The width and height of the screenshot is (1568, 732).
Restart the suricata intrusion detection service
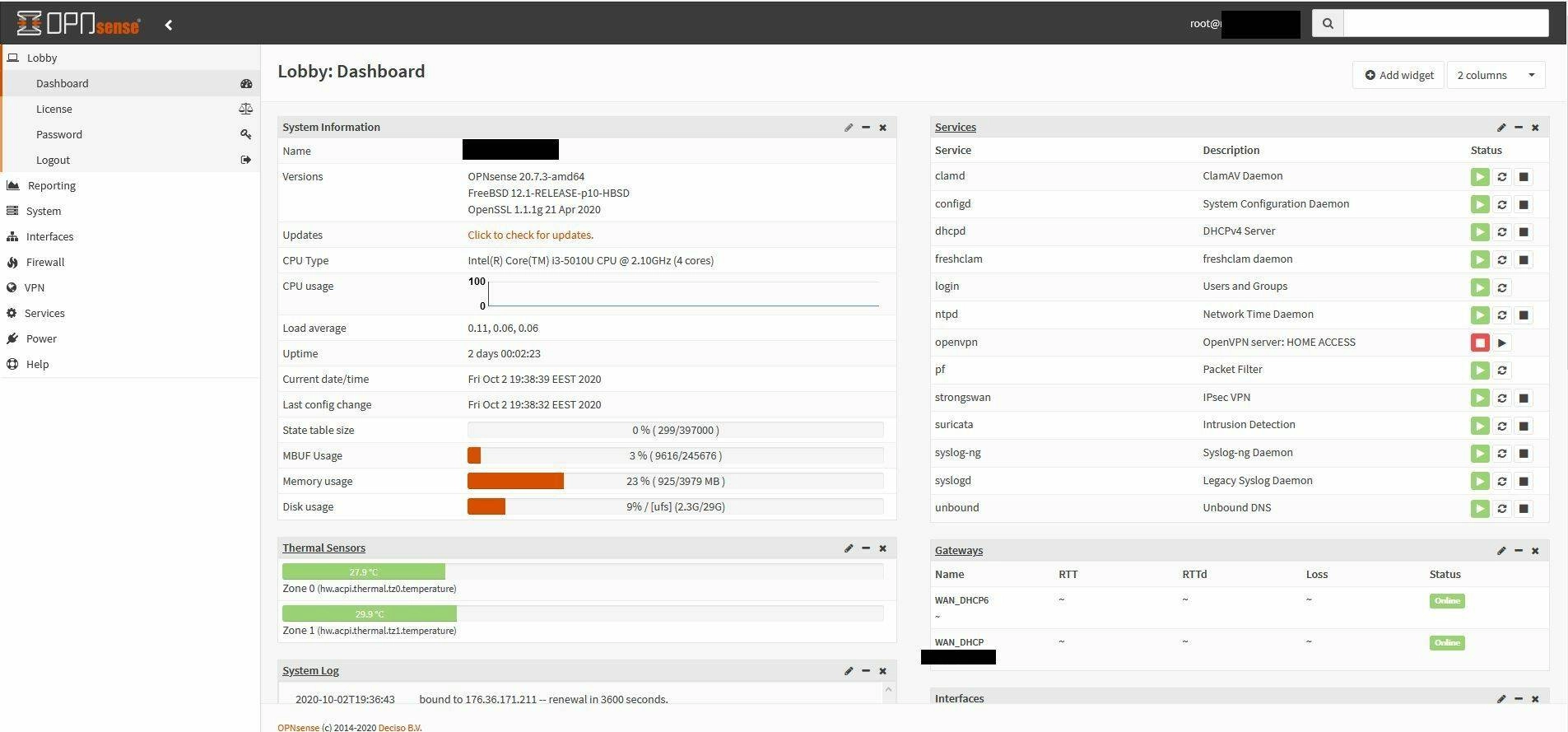tap(1502, 426)
